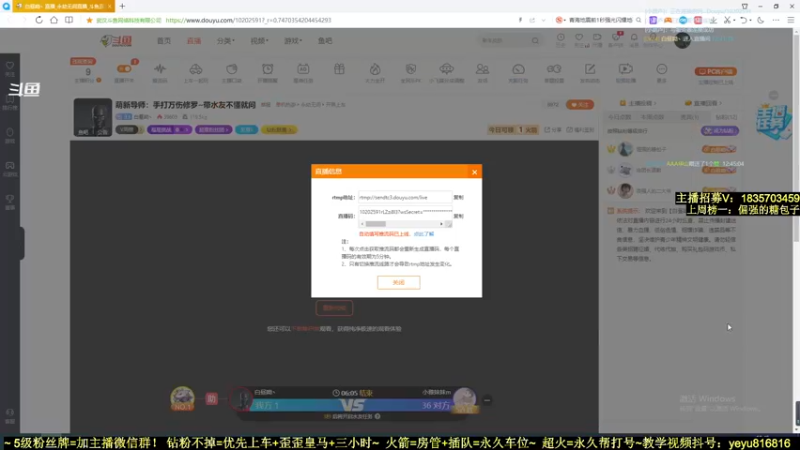Open the follow heart icon in header
The image size is (800, 450).
tap(579, 38)
